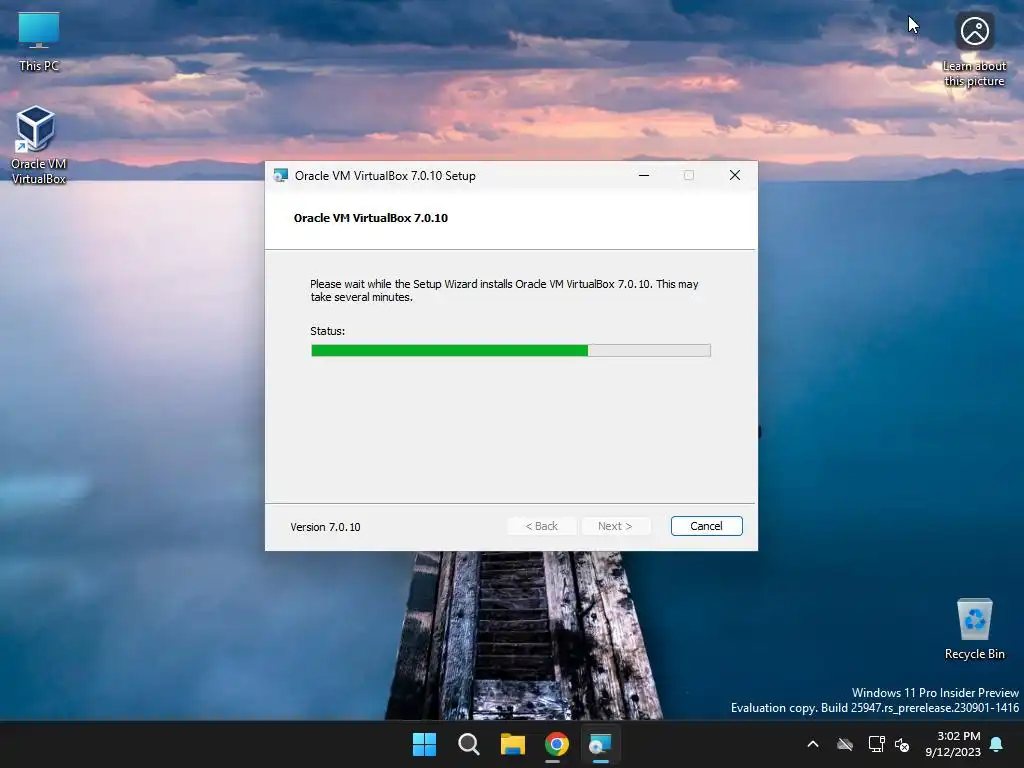Open the This PC desktop icon
Image resolution: width=1024 pixels, height=768 pixels.
coord(39,41)
